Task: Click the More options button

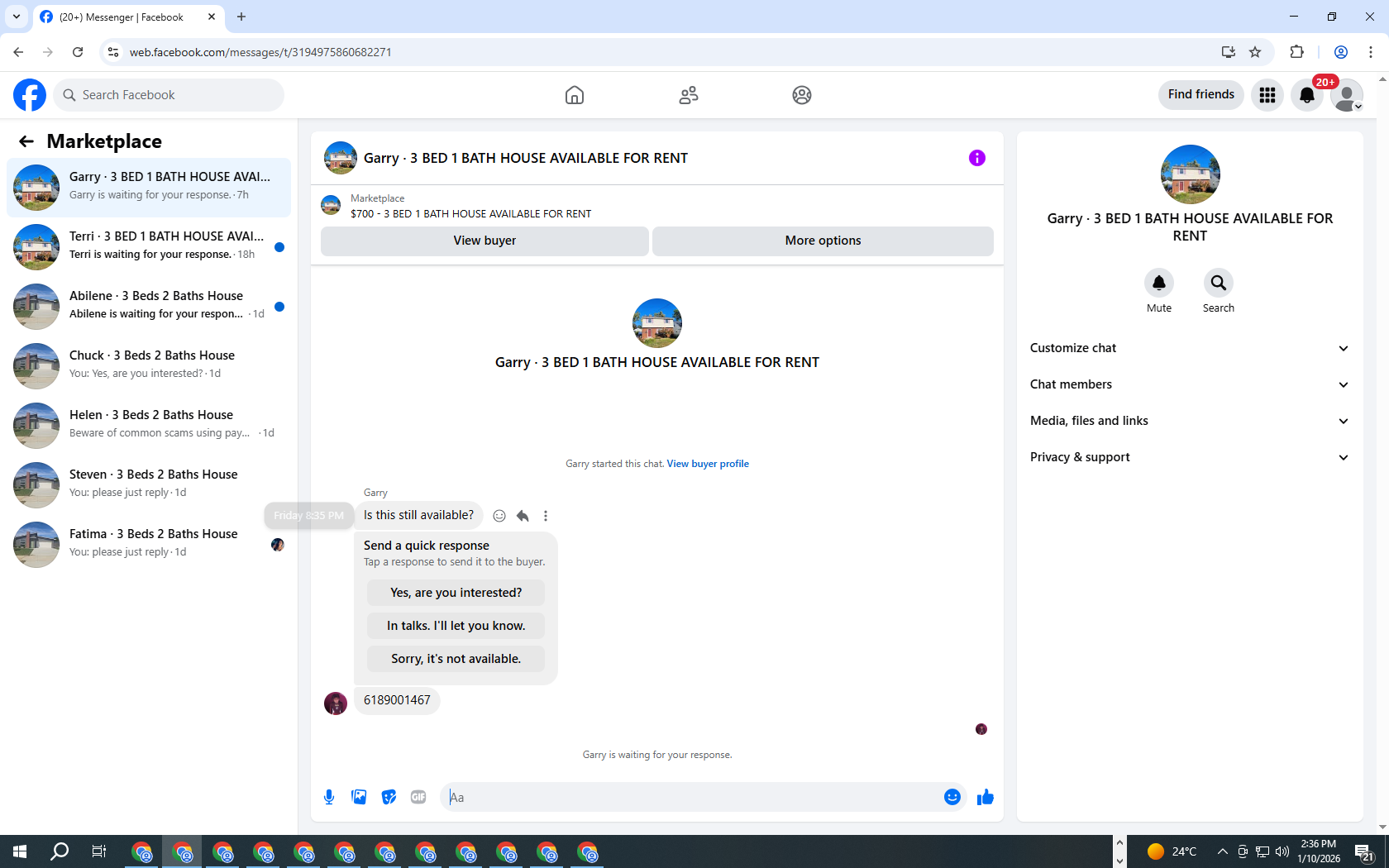Action: [x=823, y=241]
